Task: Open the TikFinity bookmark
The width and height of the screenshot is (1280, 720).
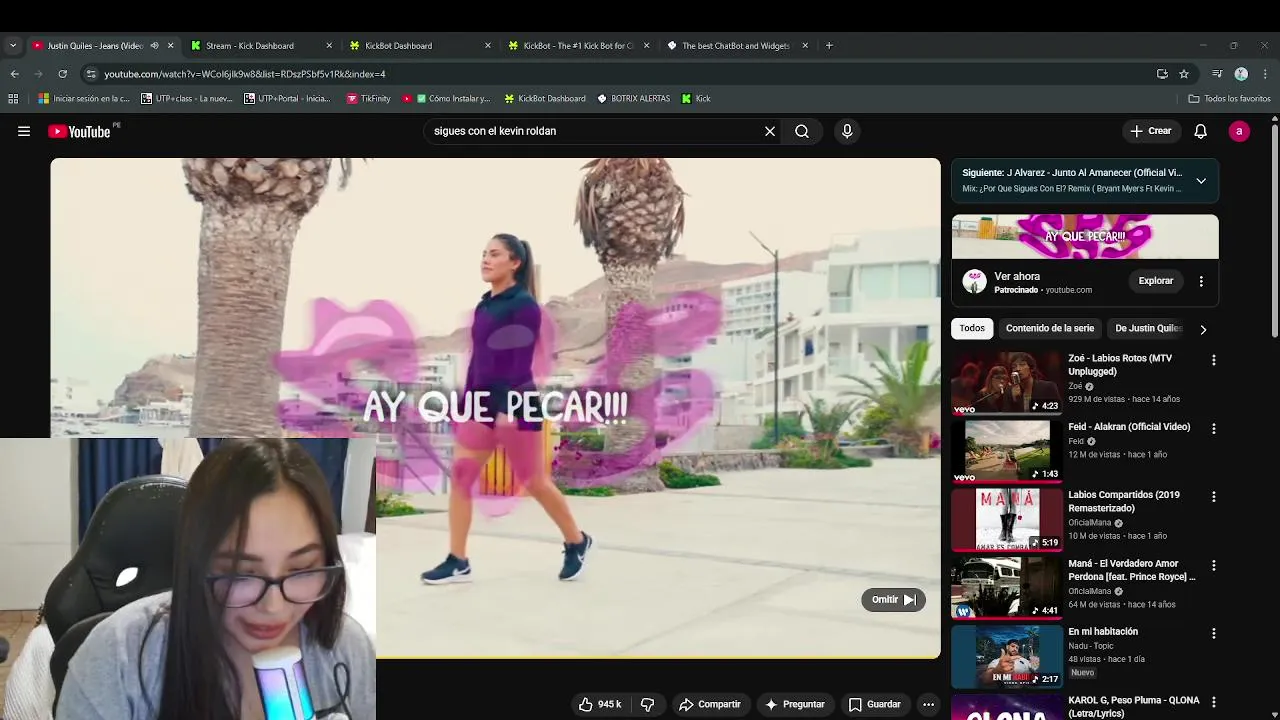Action: [x=368, y=98]
